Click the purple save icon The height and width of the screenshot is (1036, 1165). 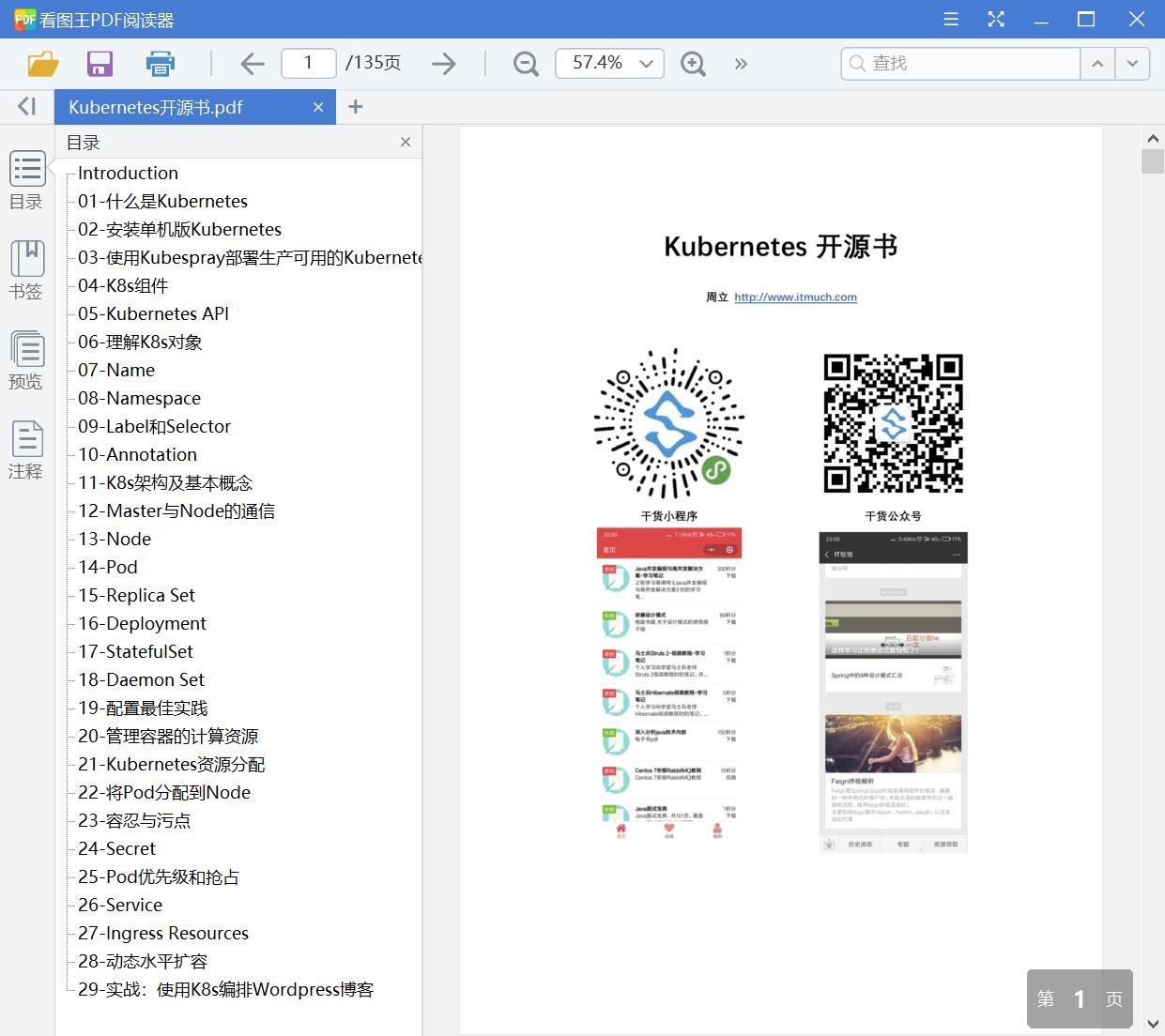(x=100, y=64)
